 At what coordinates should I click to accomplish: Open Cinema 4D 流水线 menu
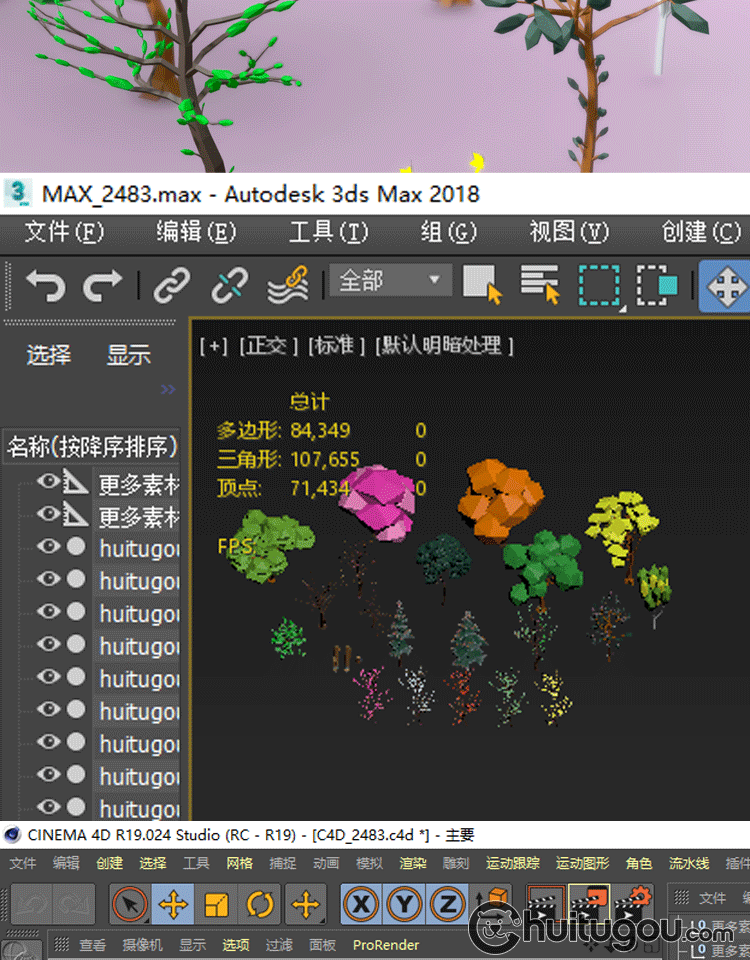[x=689, y=863]
